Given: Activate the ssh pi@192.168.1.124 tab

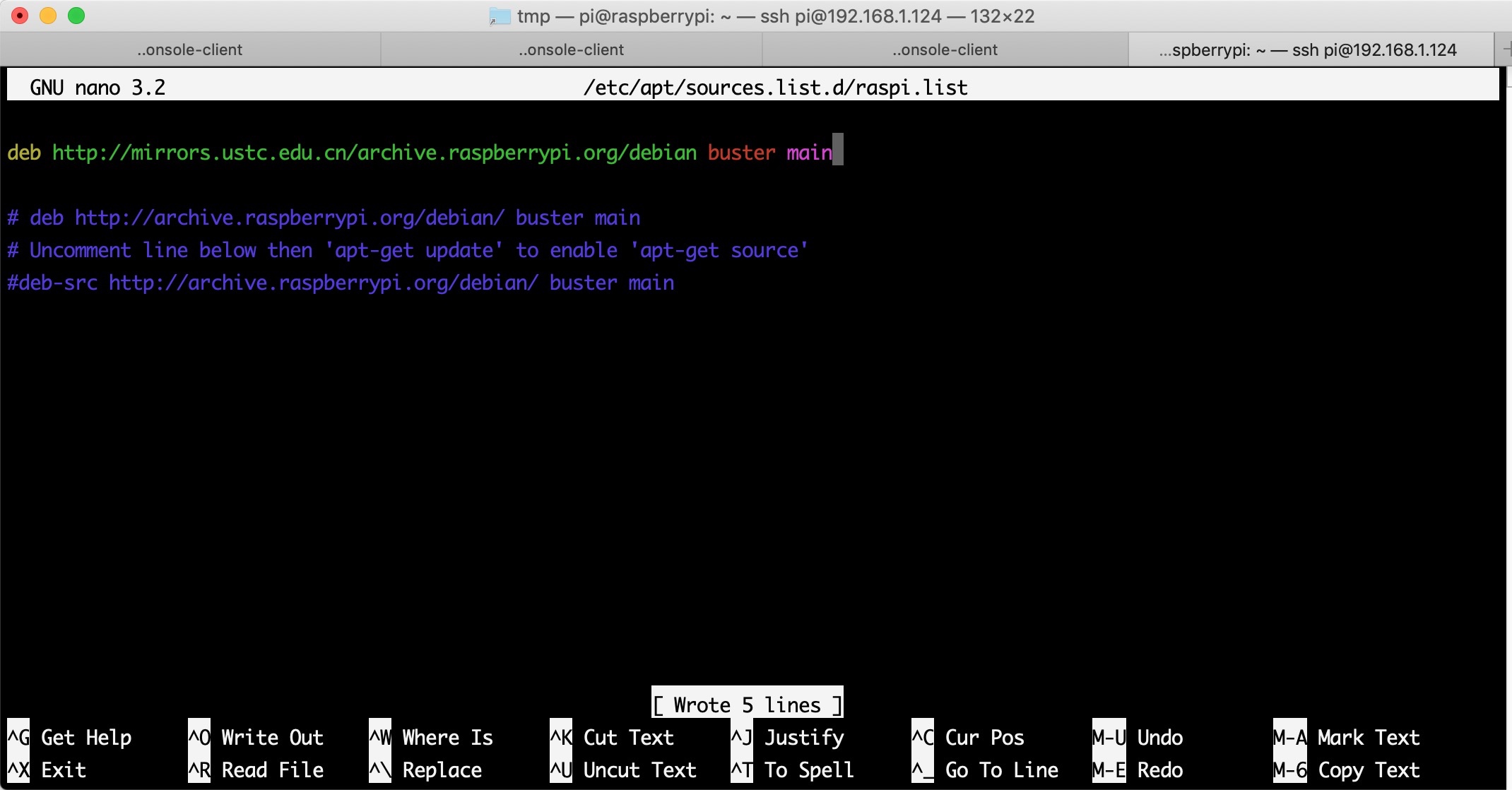Looking at the screenshot, I should (1307, 49).
